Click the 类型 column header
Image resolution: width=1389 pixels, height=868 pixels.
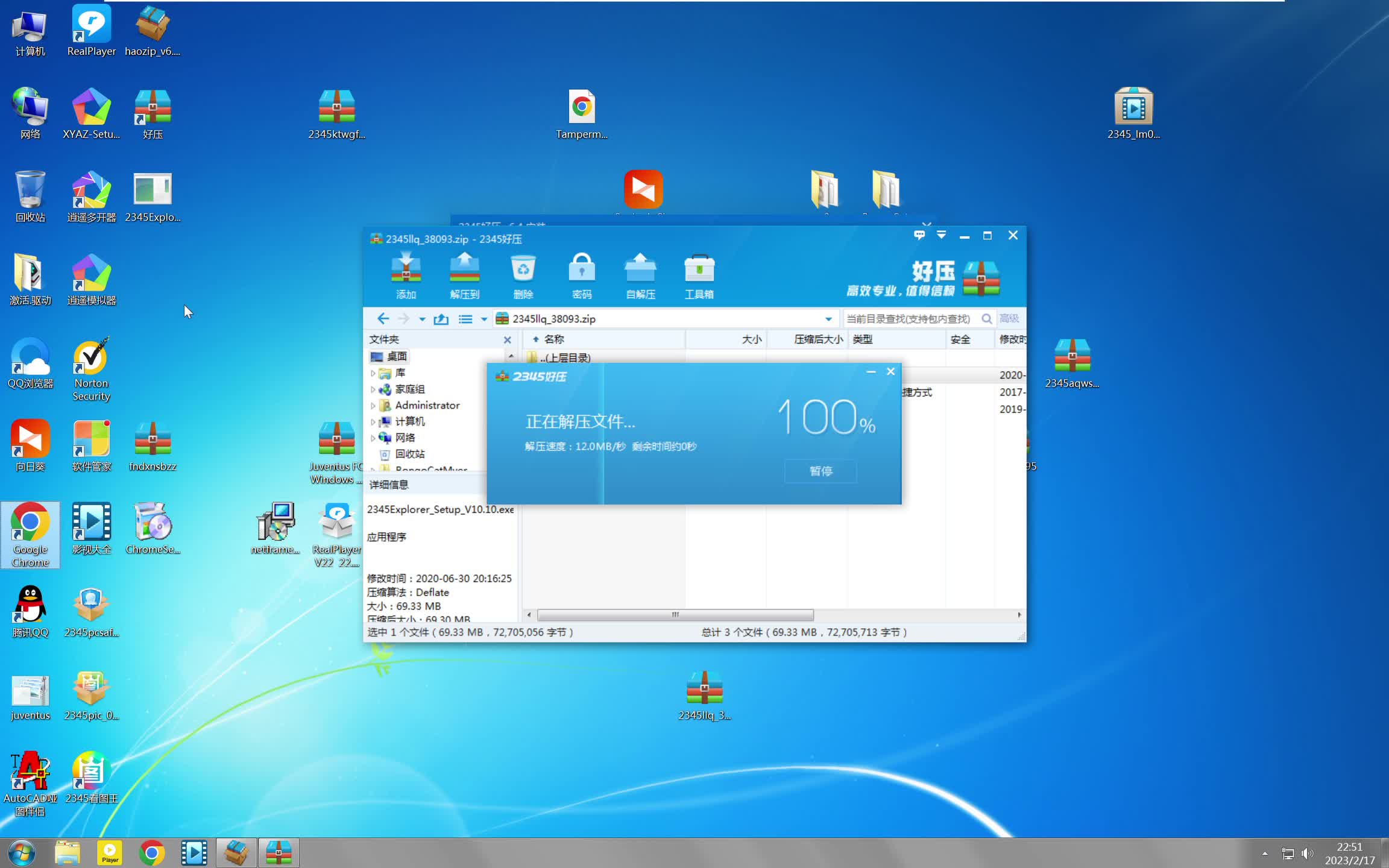point(863,339)
